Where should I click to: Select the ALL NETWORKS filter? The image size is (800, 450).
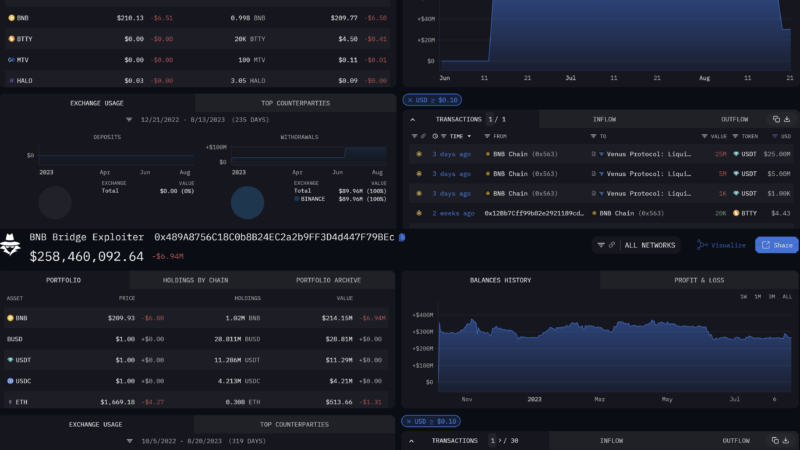(649, 245)
